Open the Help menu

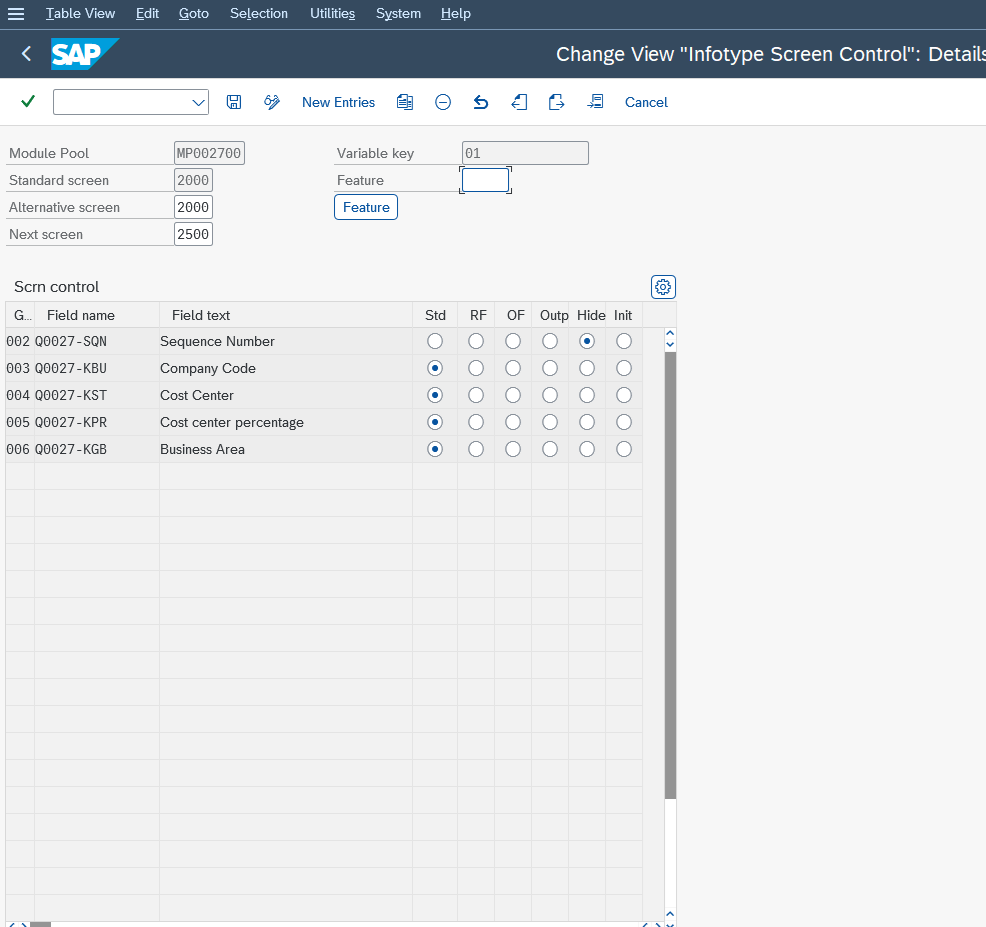[x=456, y=13]
